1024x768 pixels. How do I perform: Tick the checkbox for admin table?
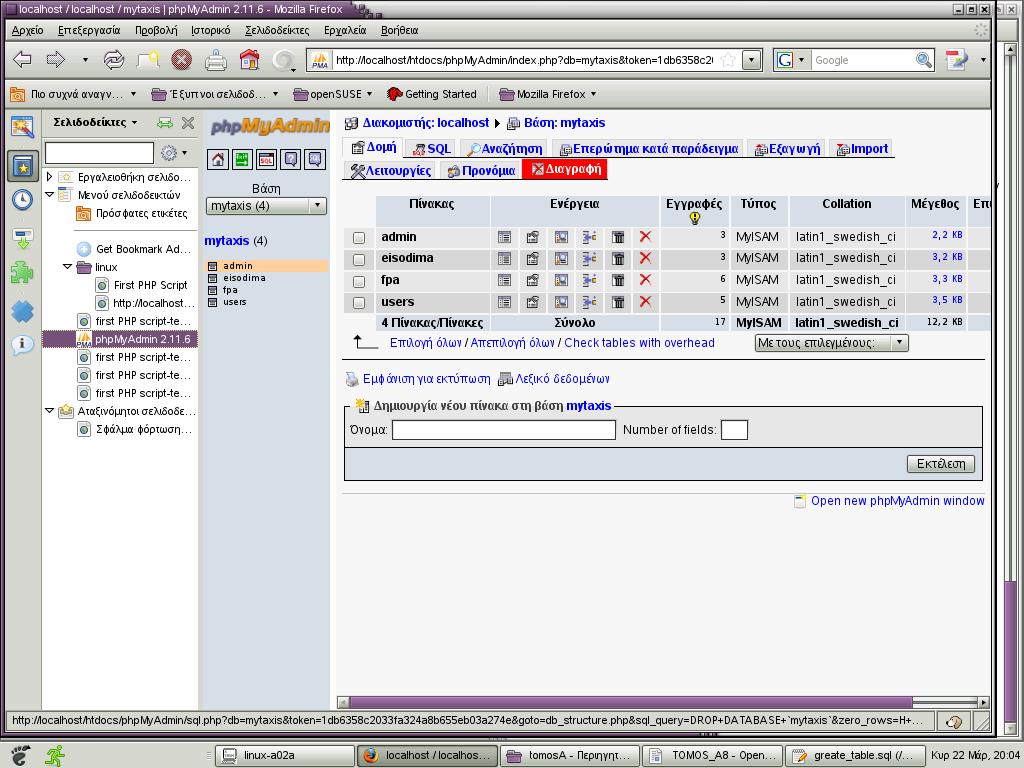click(359, 238)
